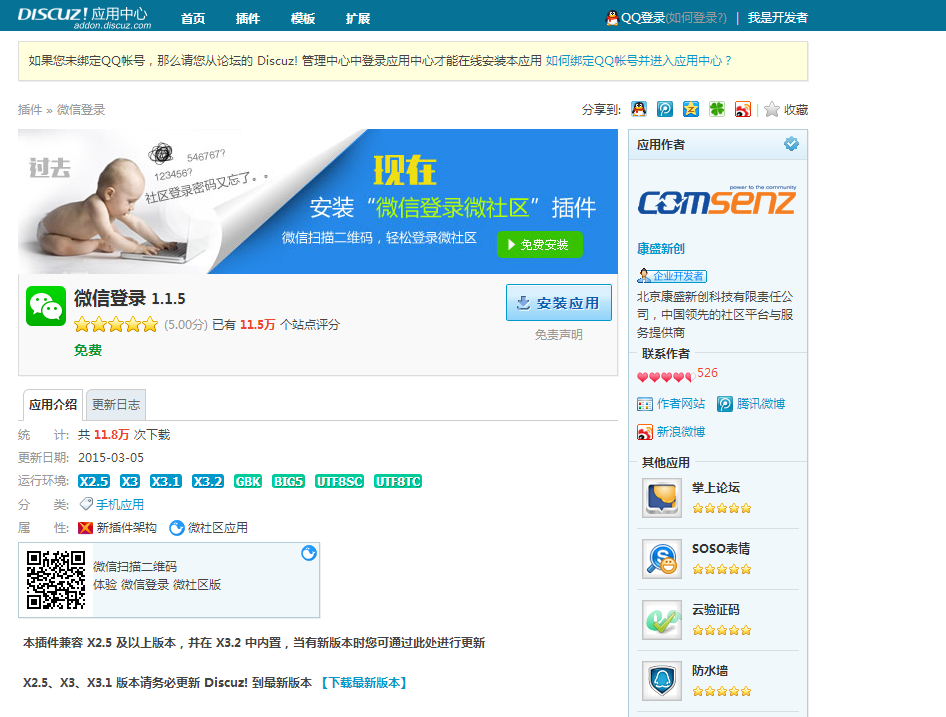946x717 pixels.
Task: Open the 模板 menu item
Action: click(303, 19)
